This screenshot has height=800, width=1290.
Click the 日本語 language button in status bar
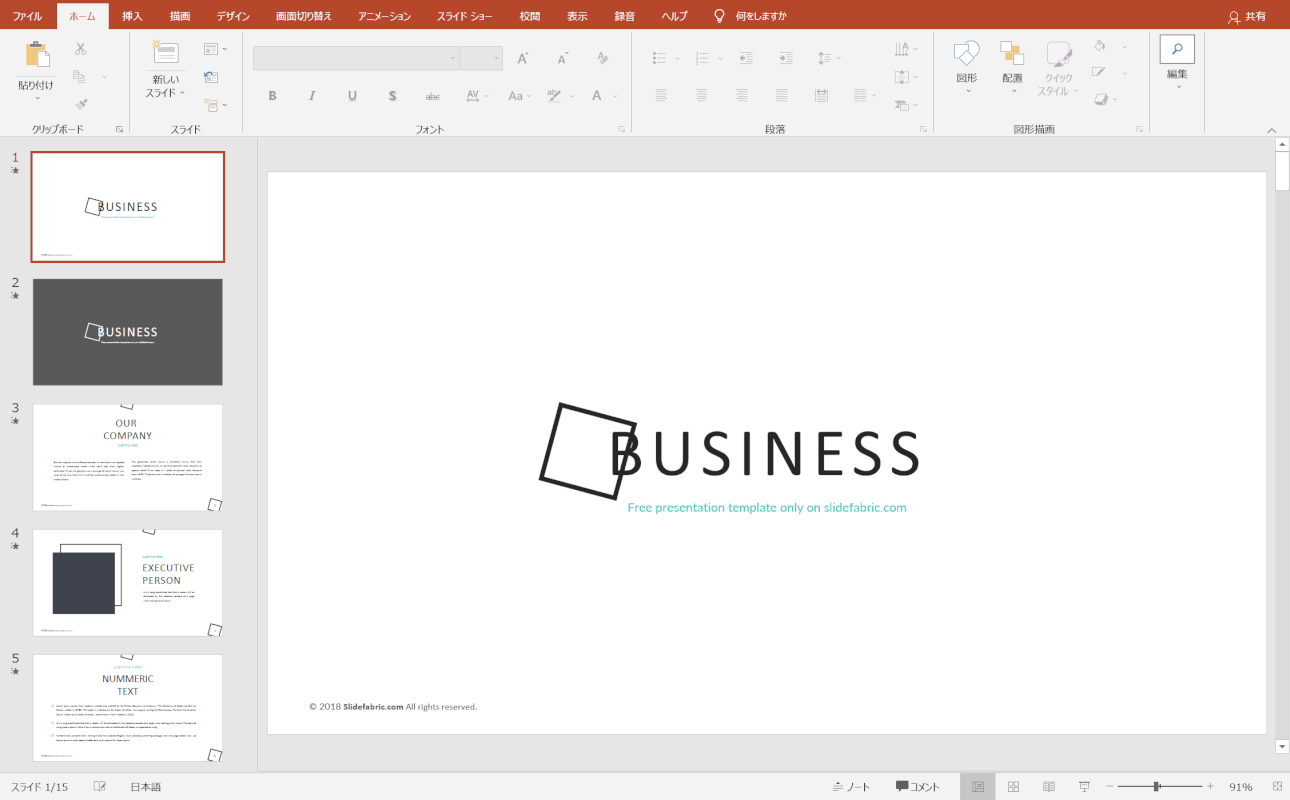[x=145, y=787]
